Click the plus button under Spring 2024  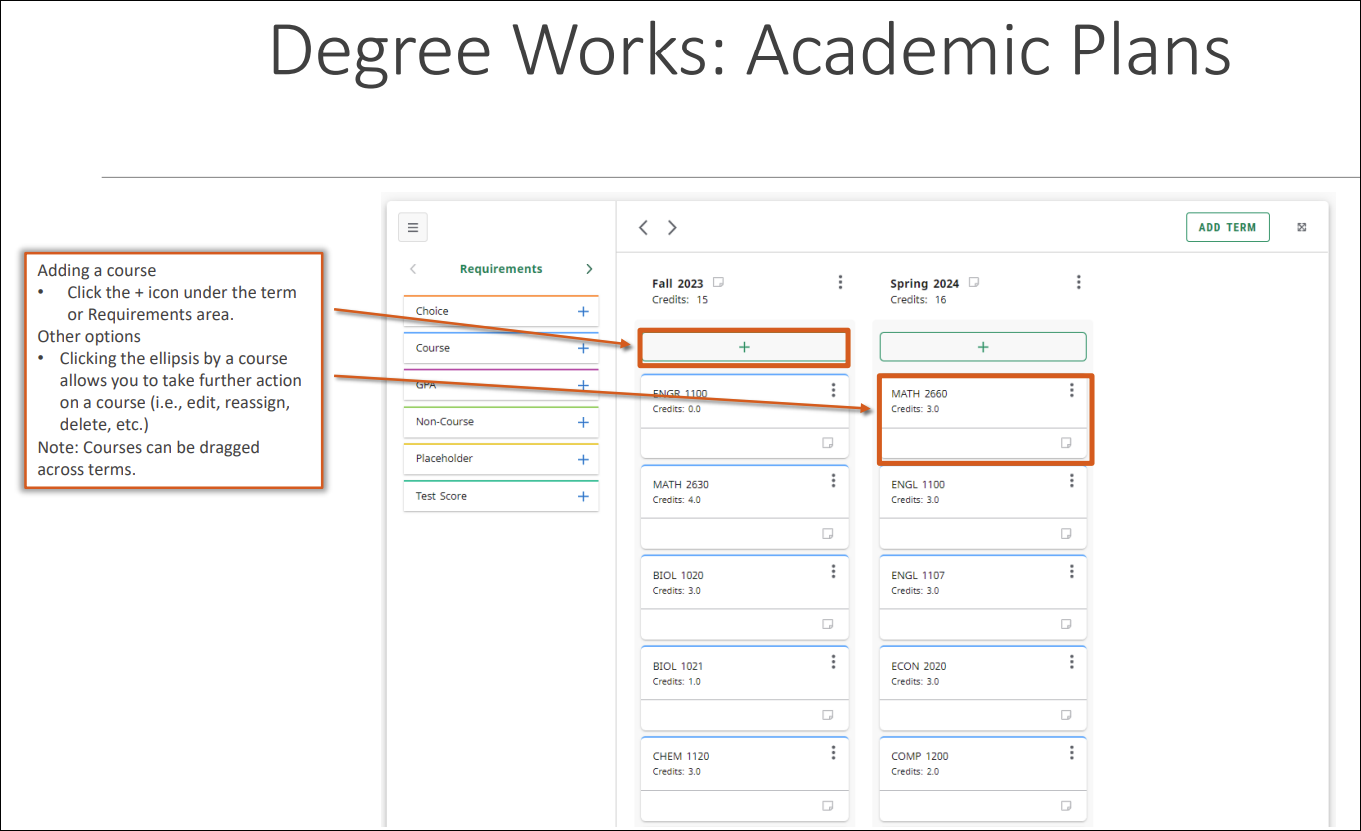tap(983, 346)
